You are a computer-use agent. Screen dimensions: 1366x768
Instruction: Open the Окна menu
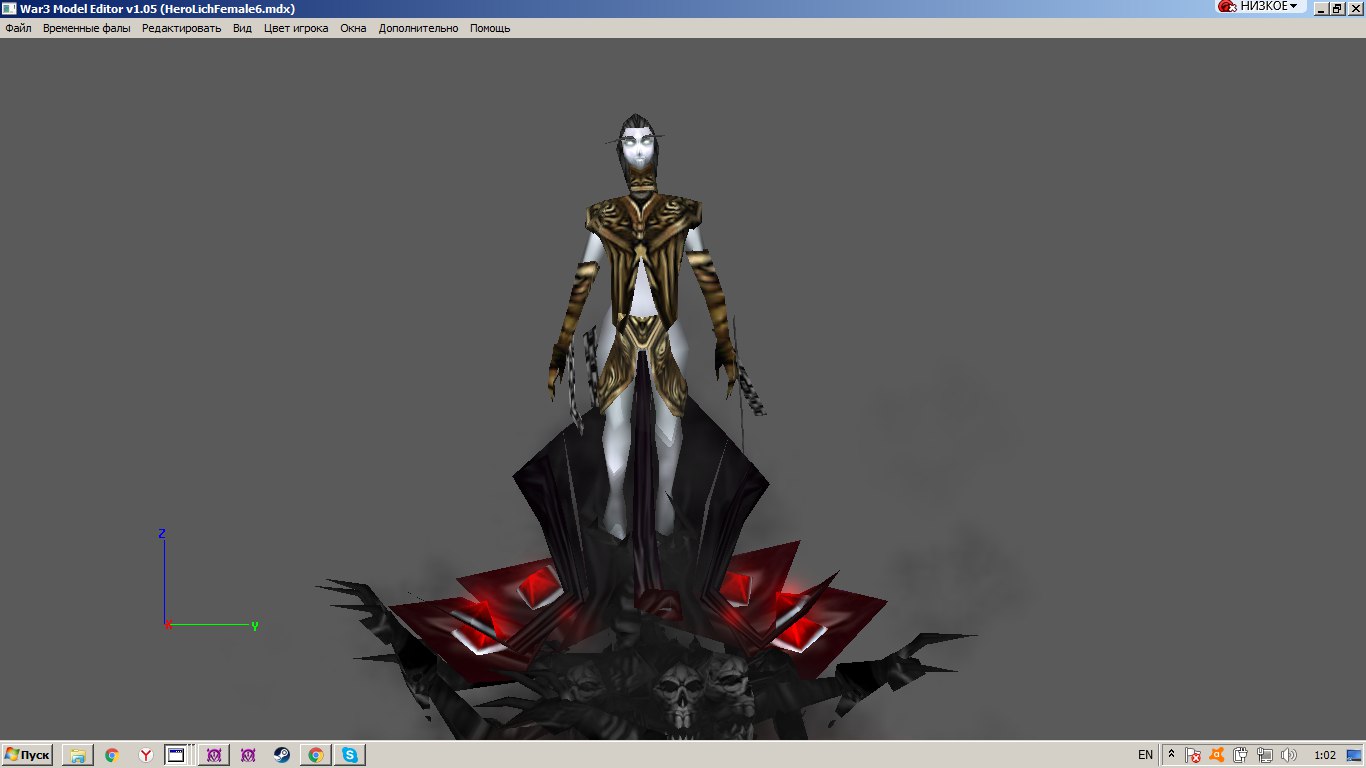click(353, 28)
